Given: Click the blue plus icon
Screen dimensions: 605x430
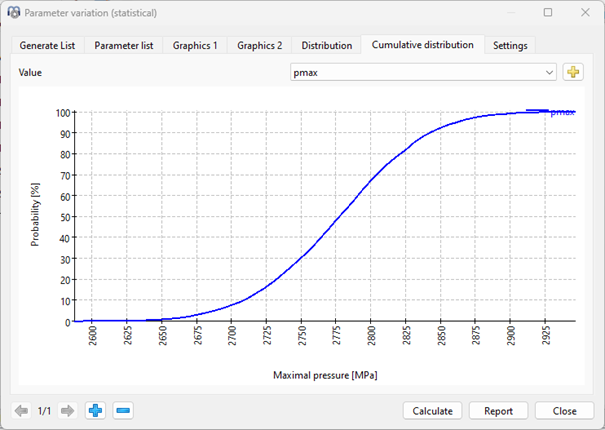Looking at the screenshot, I should 95,411.
